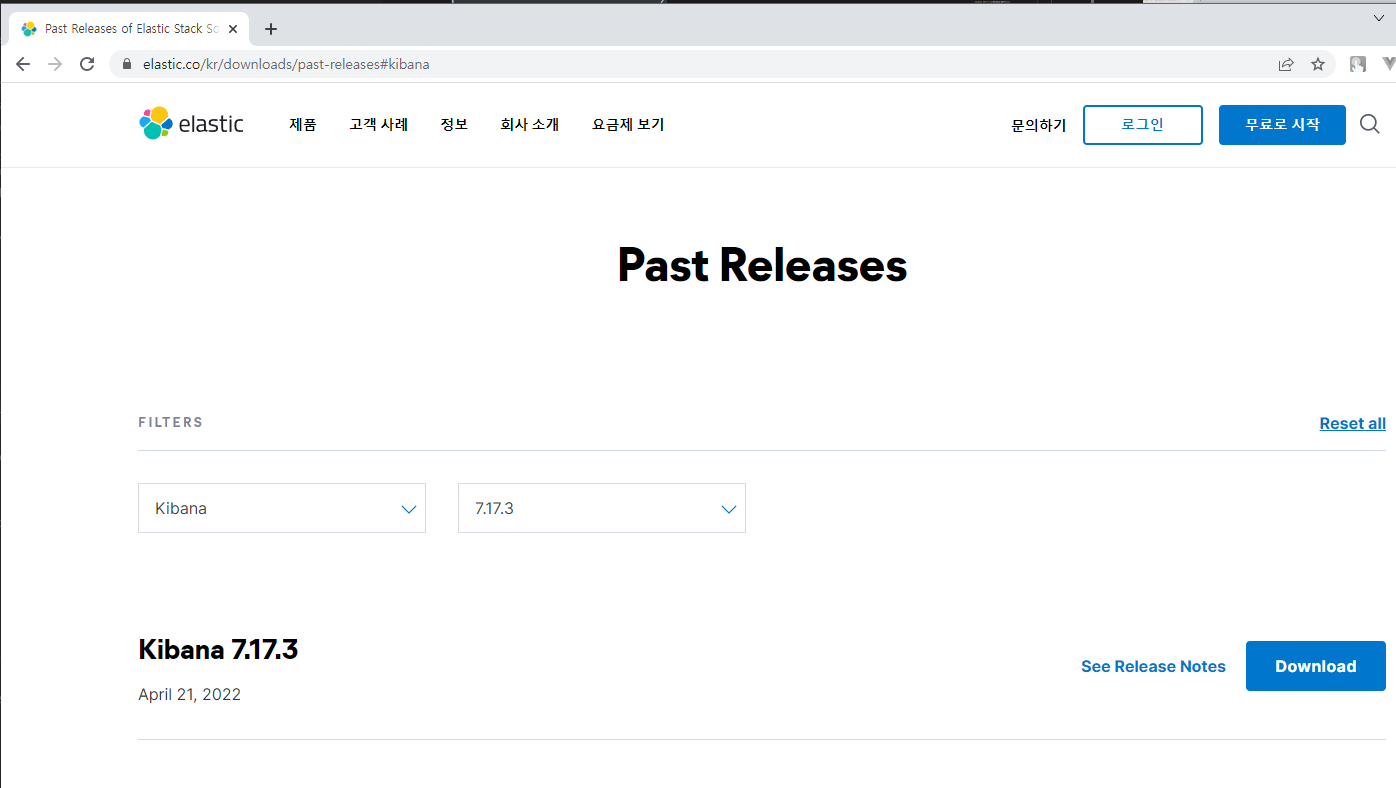Image resolution: width=1396 pixels, height=788 pixels.
Task: Open the 회사 소개 menu
Action: tap(530, 125)
